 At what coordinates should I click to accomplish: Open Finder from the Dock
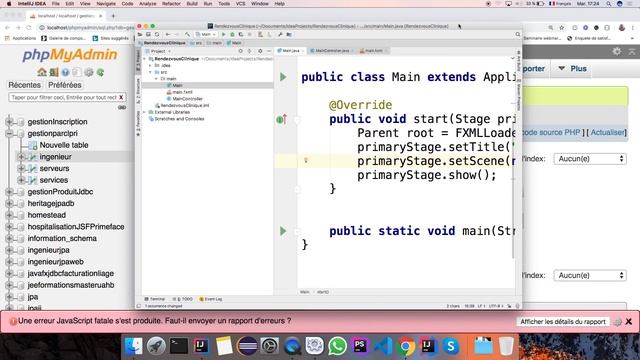[133, 346]
